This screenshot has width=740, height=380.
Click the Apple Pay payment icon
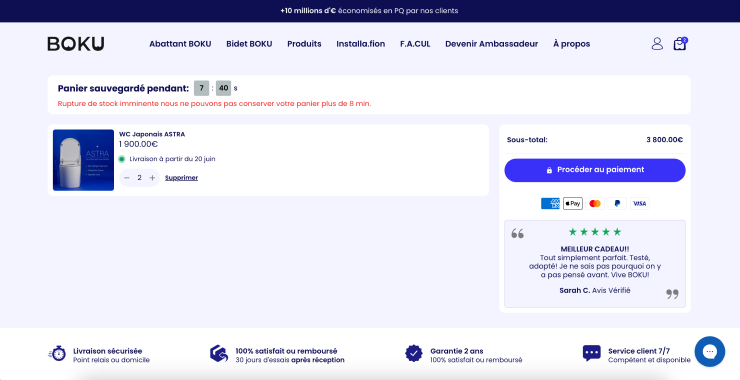[x=572, y=203]
